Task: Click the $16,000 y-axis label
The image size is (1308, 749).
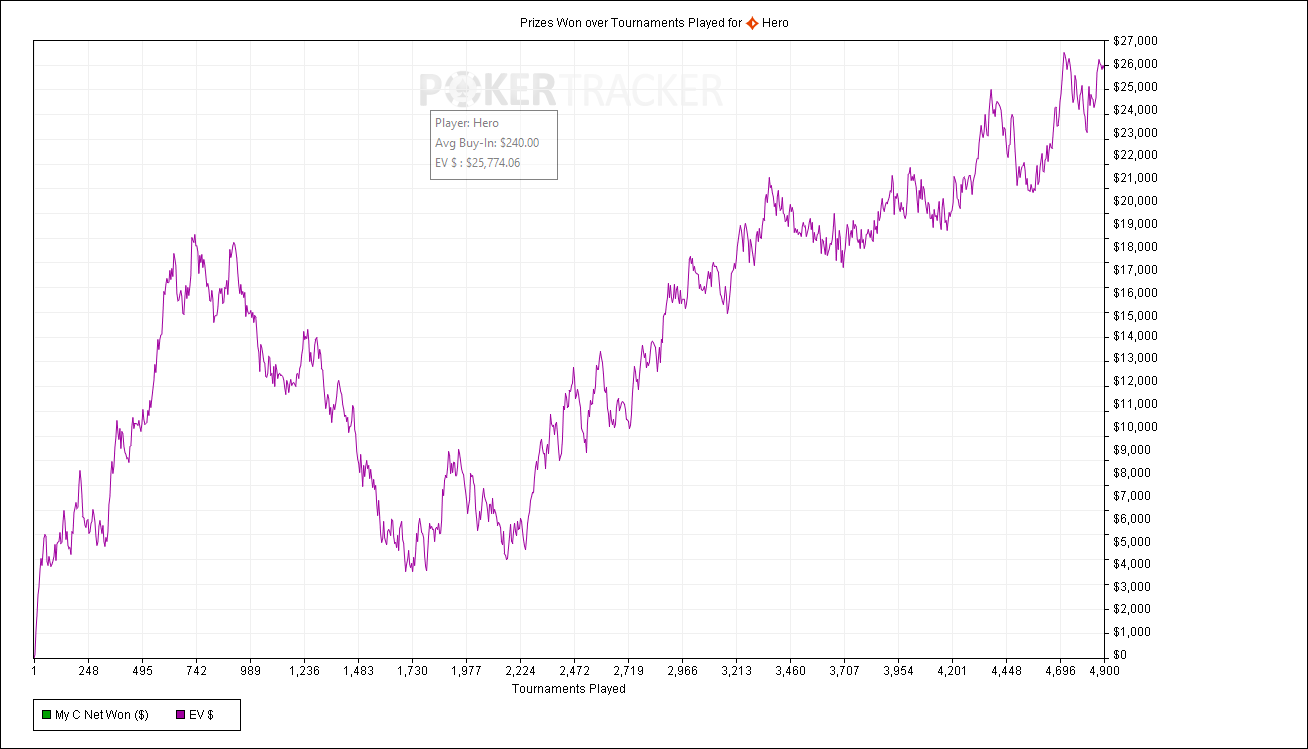Action: [1135, 293]
